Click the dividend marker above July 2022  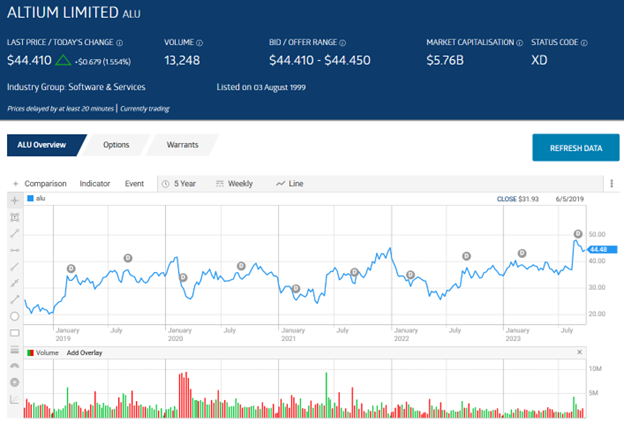(x=466, y=256)
